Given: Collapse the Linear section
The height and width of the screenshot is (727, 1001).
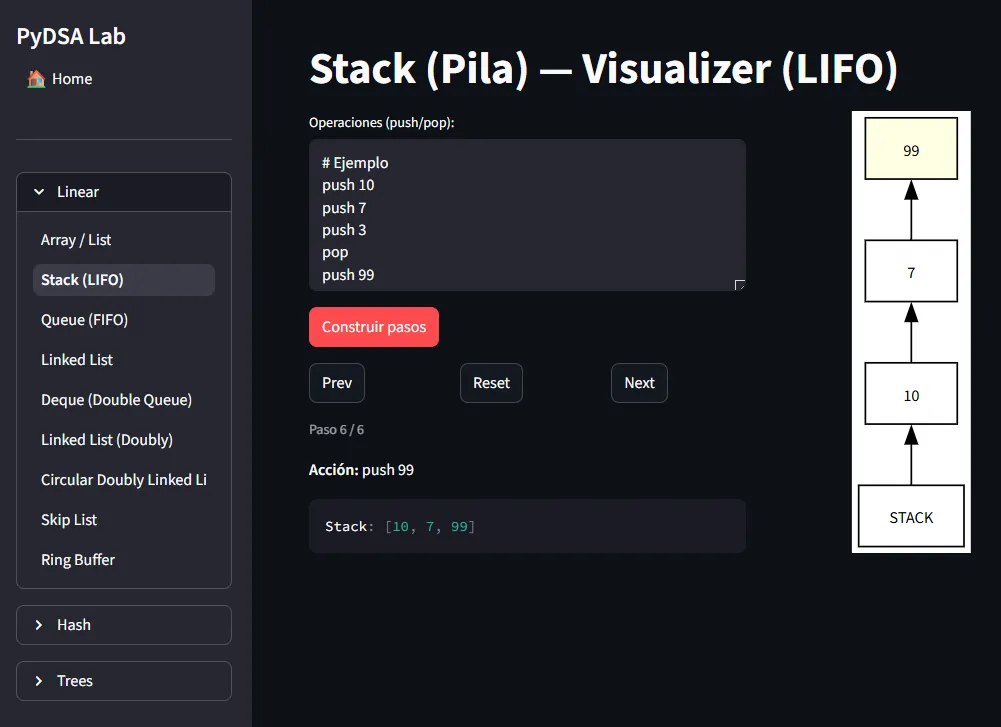Looking at the screenshot, I should (x=123, y=191).
